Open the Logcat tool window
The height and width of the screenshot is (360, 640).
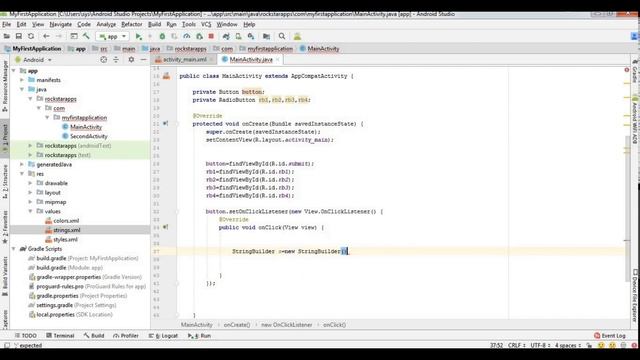(x=163, y=336)
